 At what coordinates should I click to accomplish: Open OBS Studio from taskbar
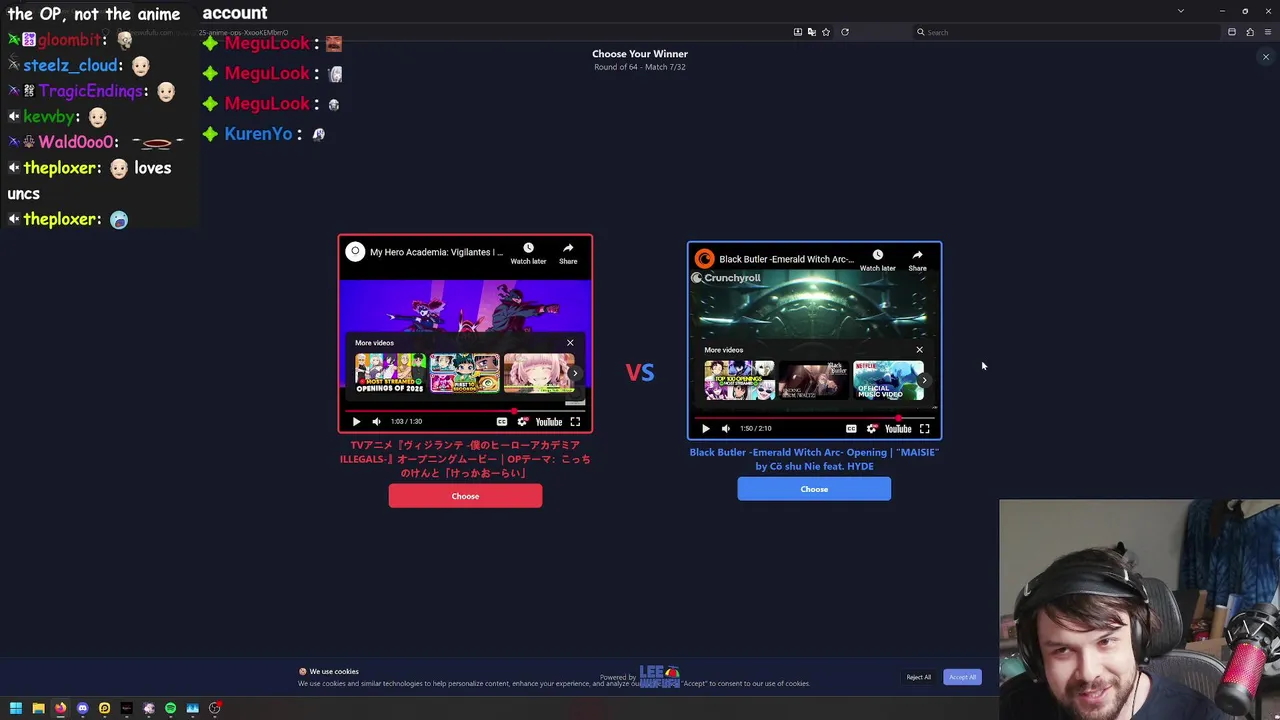[x=214, y=708]
